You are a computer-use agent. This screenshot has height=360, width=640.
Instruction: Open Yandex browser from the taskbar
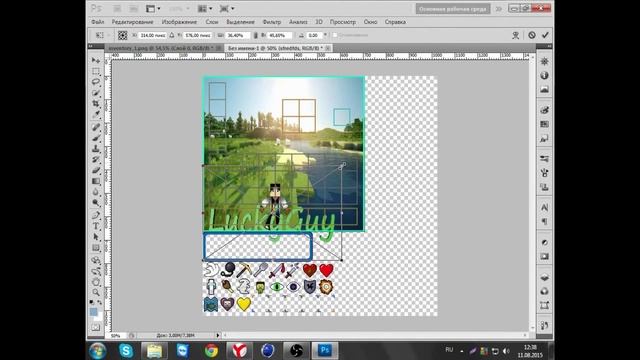pos(239,351)
